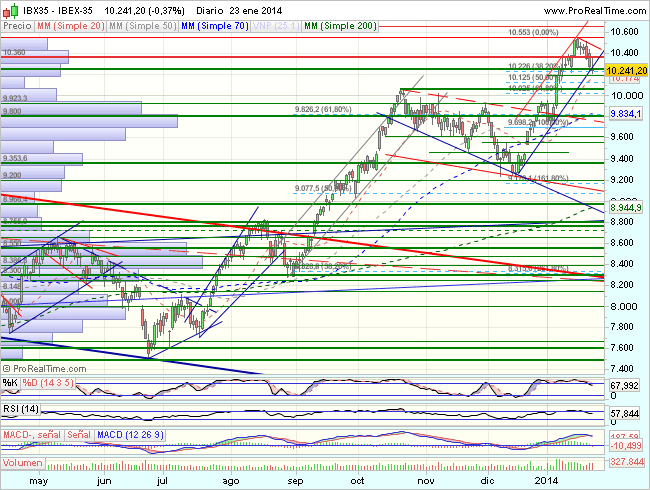Click the -10,499 MACD value
650x490 pixels.
click(x=626, y=445)
